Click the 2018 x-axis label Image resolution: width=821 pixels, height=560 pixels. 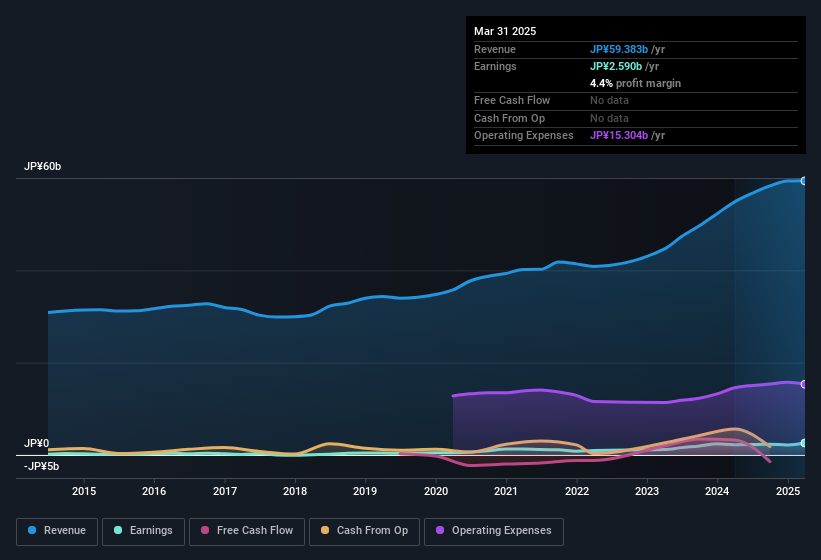pos(295,491)
